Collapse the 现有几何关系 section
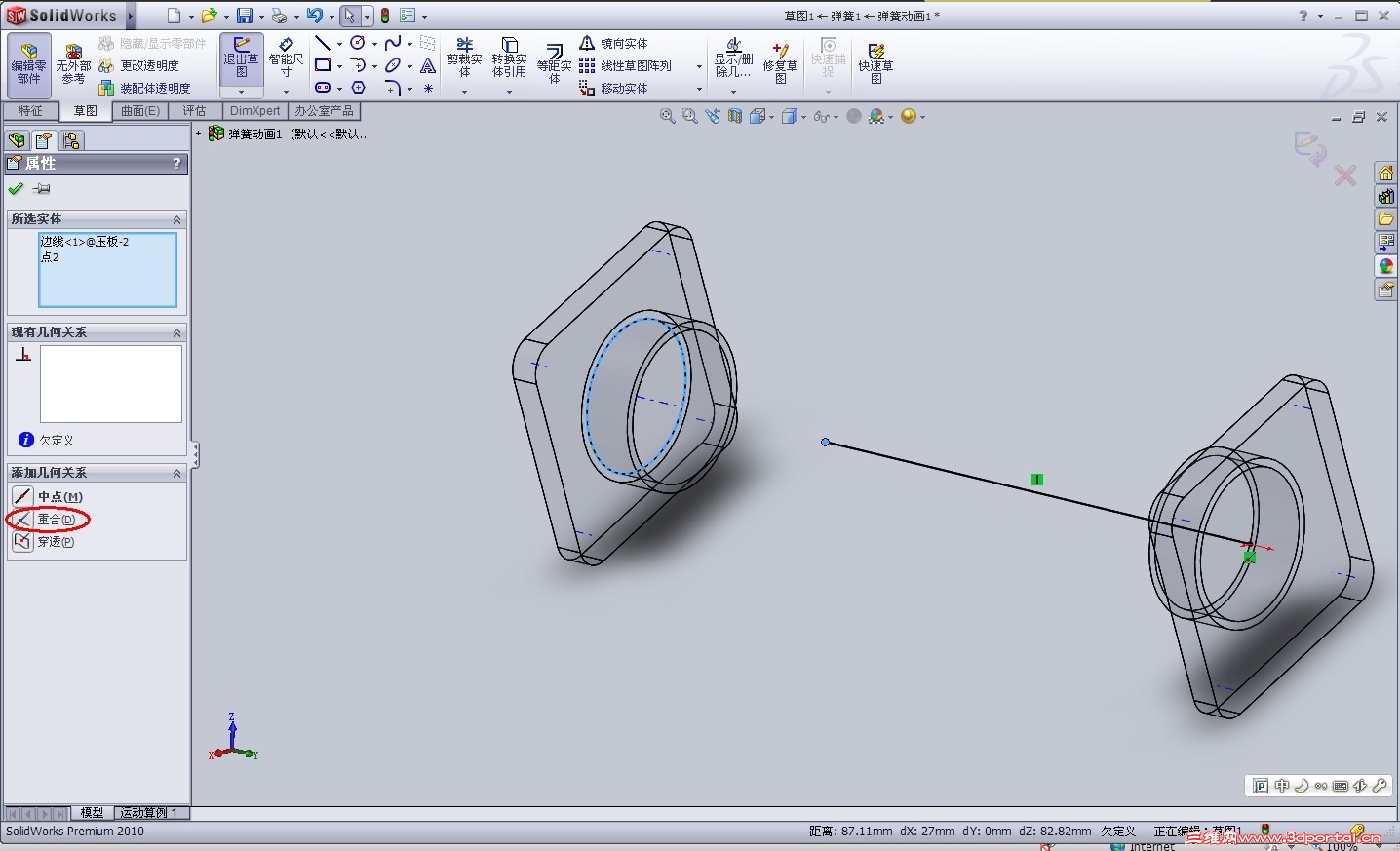Image resolution: width=1400 pixels, height=851 pixels. click(x=176, y=332)
